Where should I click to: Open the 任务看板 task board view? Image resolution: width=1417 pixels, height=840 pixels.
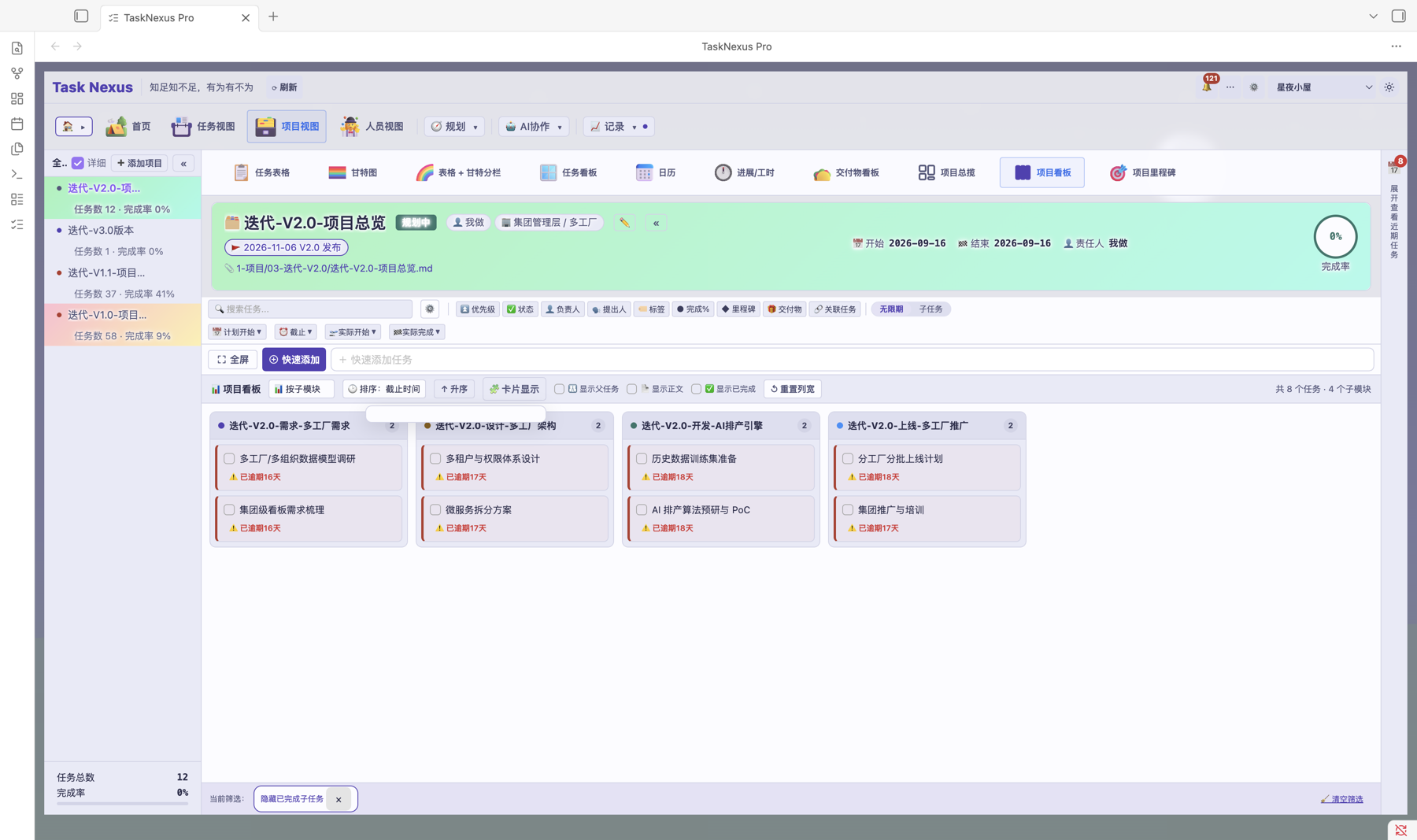click(568, 172)
